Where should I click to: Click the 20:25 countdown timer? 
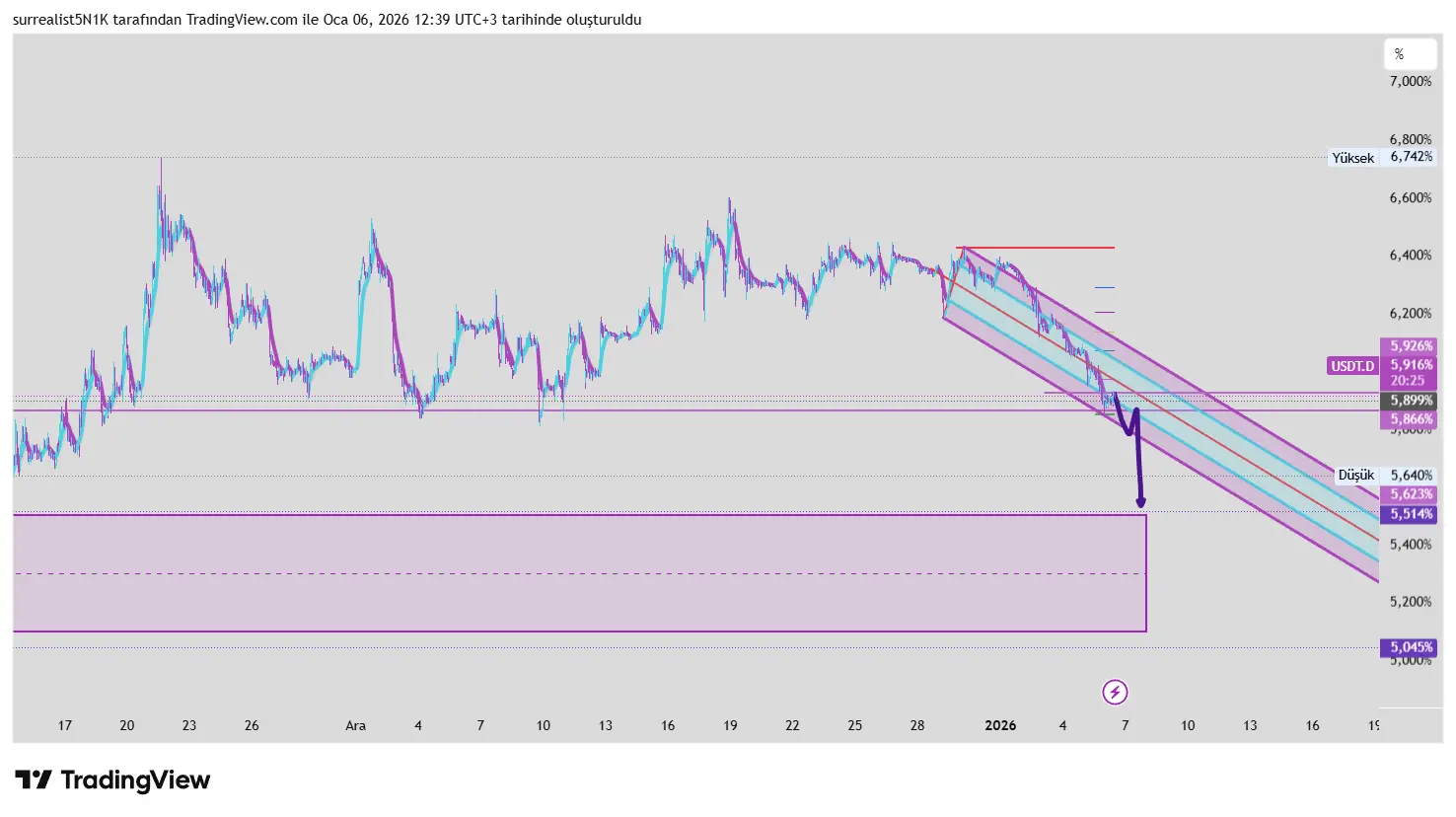(x=1408, y=381)
